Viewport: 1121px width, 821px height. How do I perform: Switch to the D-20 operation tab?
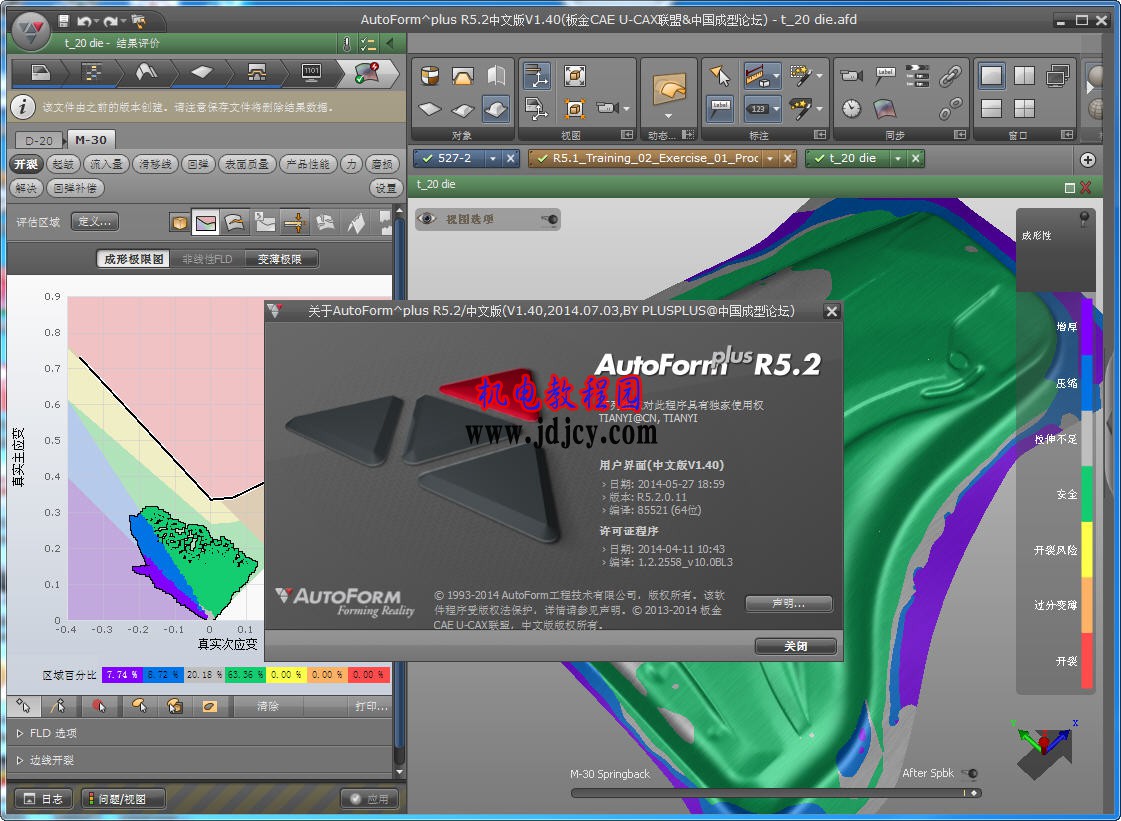39,140
